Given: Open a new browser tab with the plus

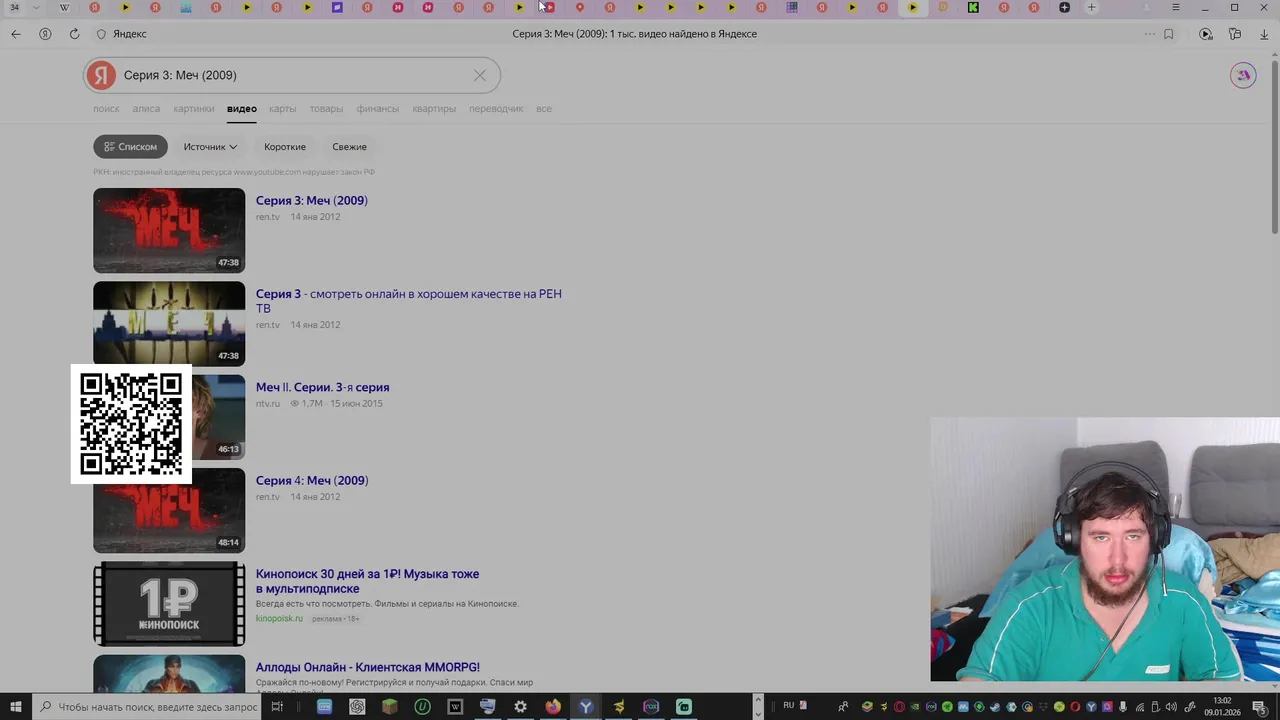Looking at the screenshot, I should 1091,7.
